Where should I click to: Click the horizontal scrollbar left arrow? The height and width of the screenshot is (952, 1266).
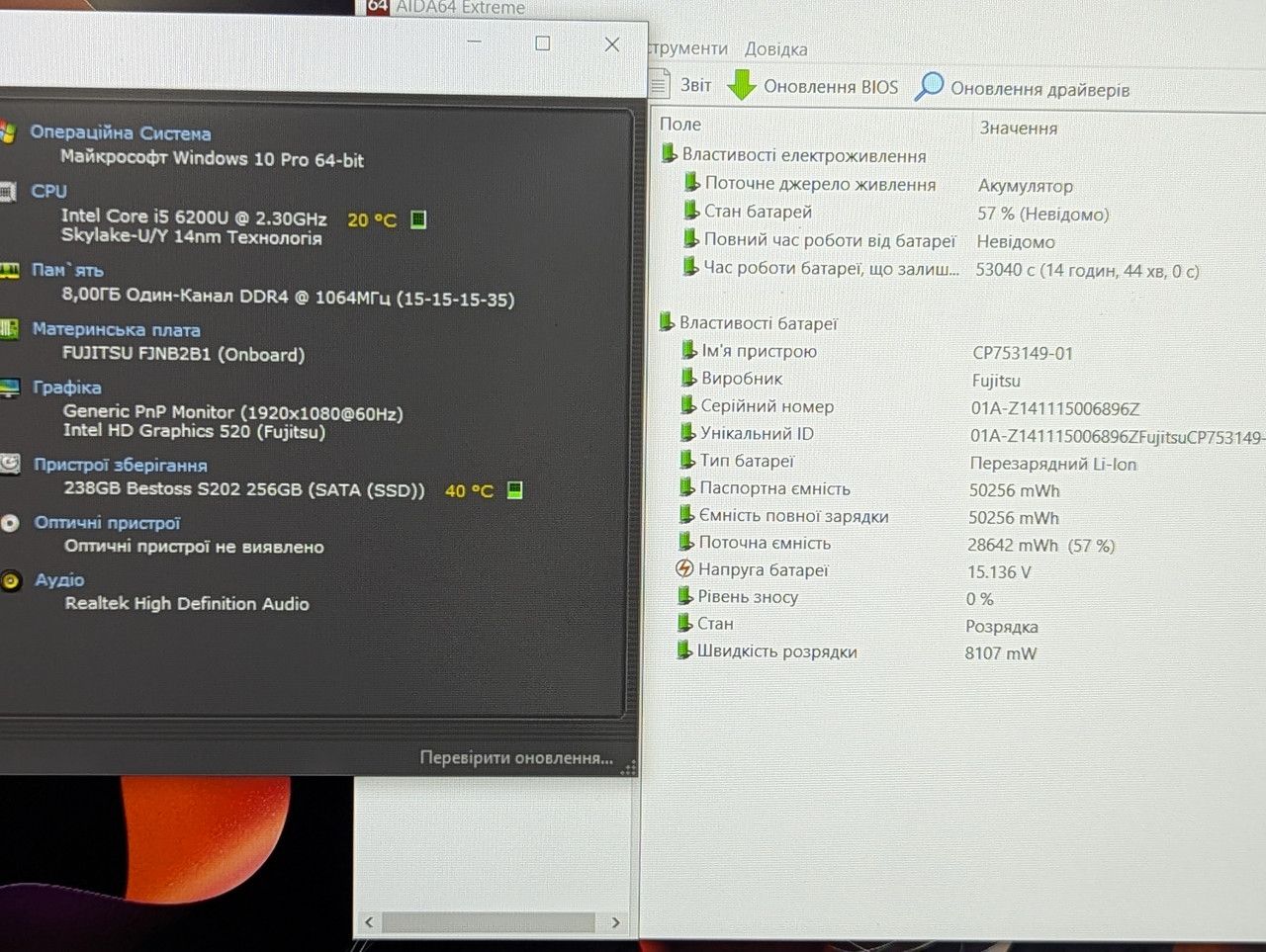(369, 922)
